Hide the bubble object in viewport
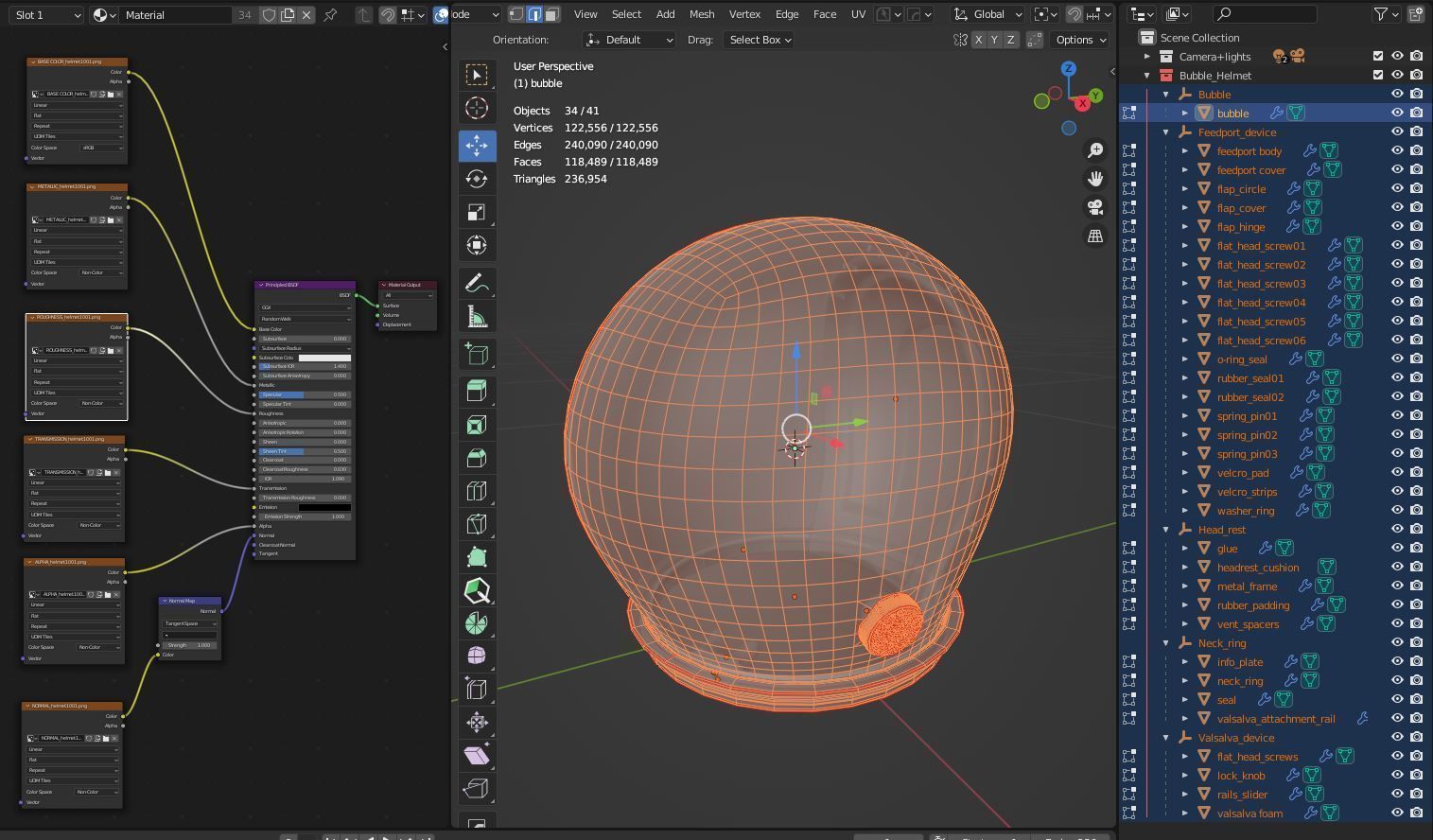 [x=1397, y=113]
